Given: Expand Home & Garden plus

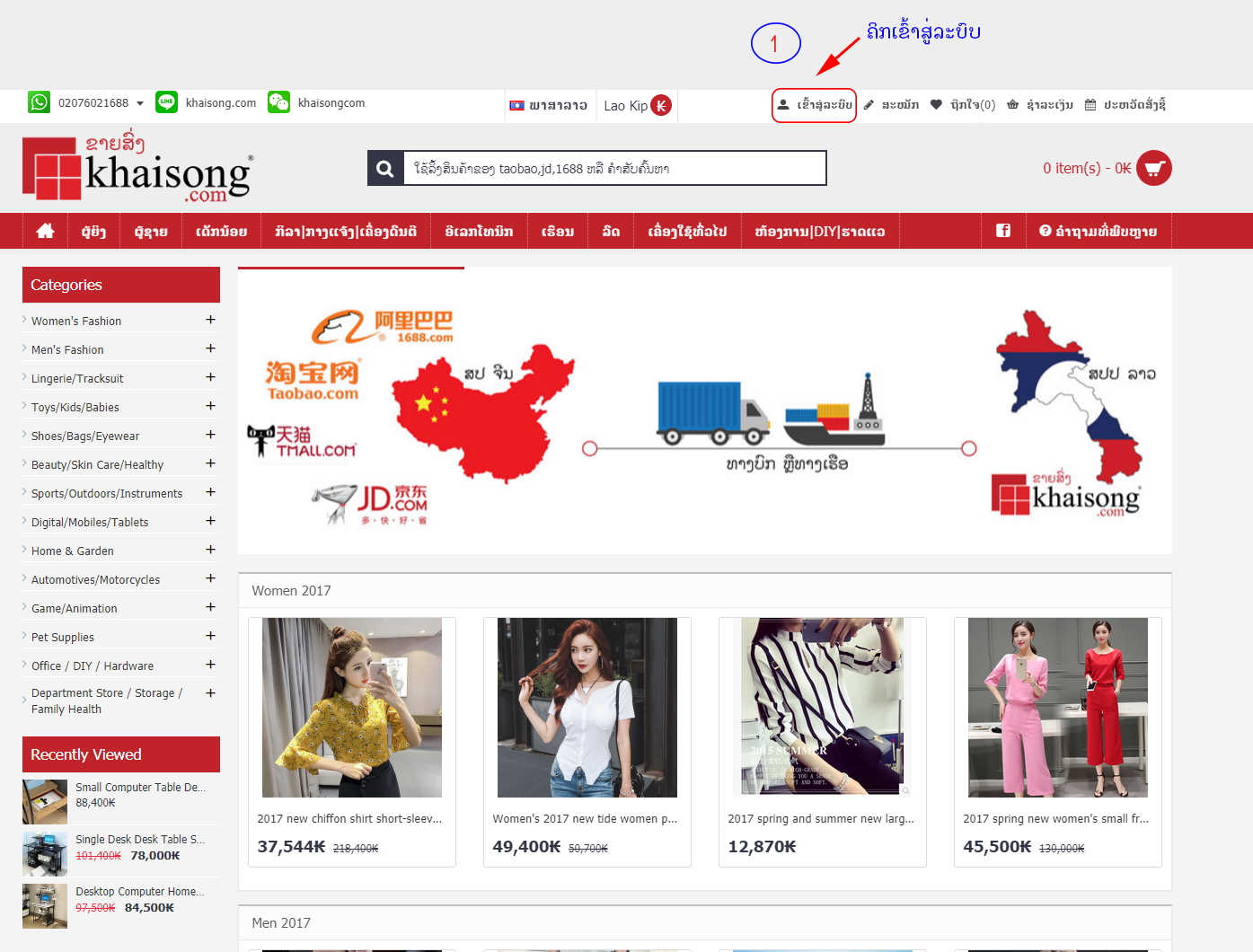Looking at the screenshot, I should 210,550.
